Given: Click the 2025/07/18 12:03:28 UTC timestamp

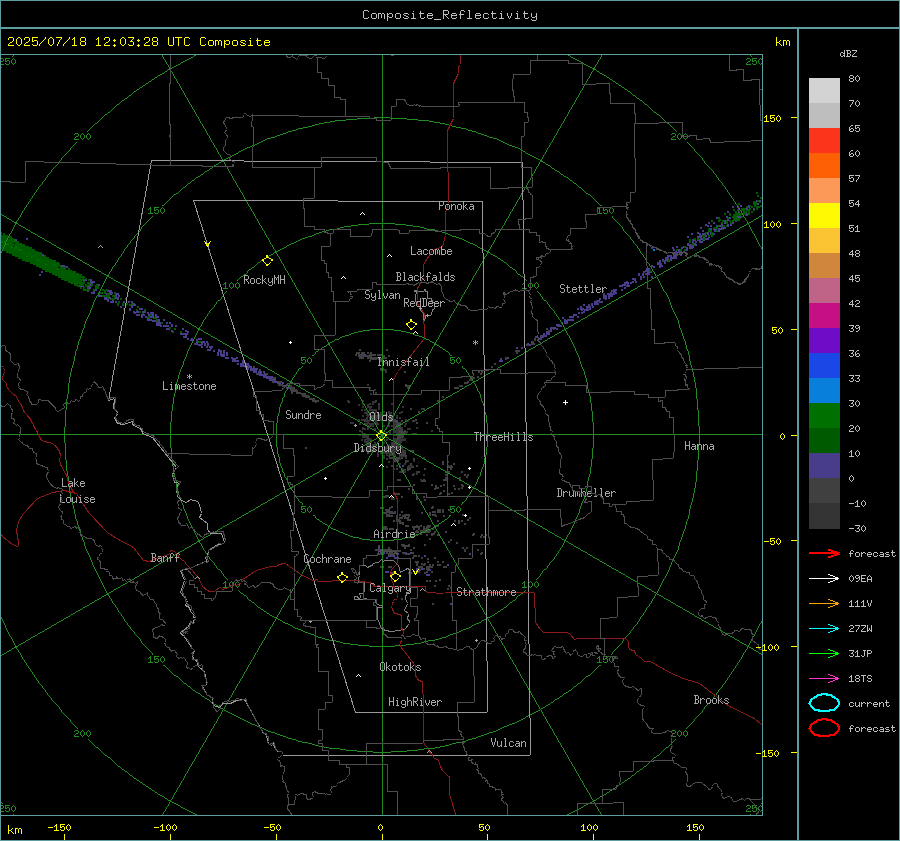Looking at the screenshot, I should [x=138, y=42].
